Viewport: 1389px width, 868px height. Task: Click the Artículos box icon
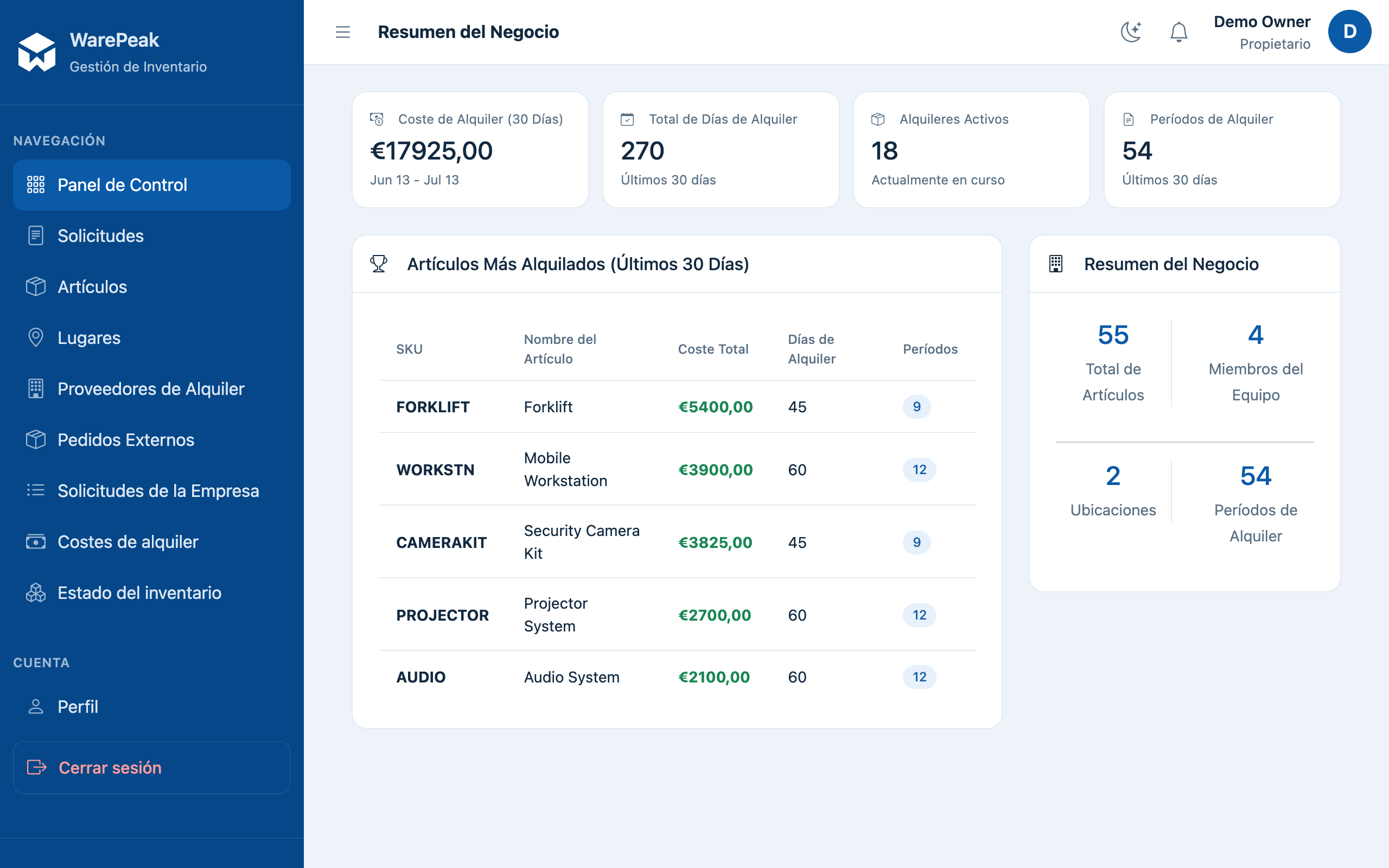(36, 287)
